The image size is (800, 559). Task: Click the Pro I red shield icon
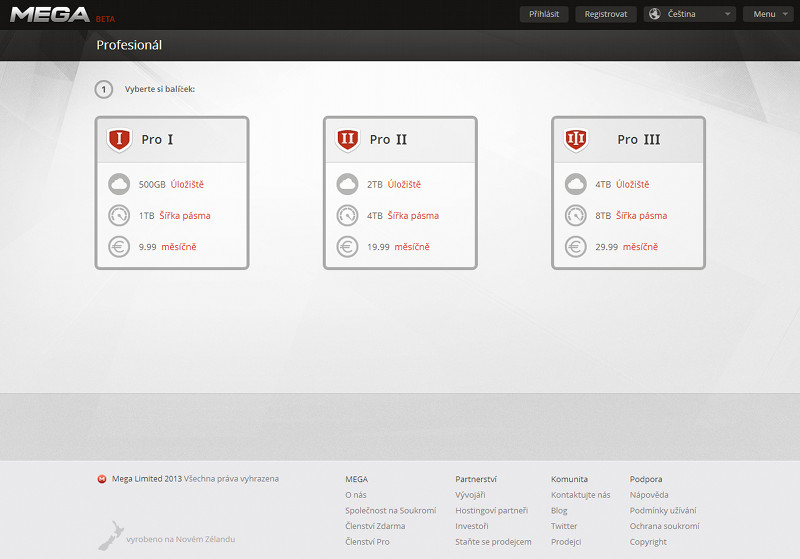pyautogui.click(x=119, y=140)
